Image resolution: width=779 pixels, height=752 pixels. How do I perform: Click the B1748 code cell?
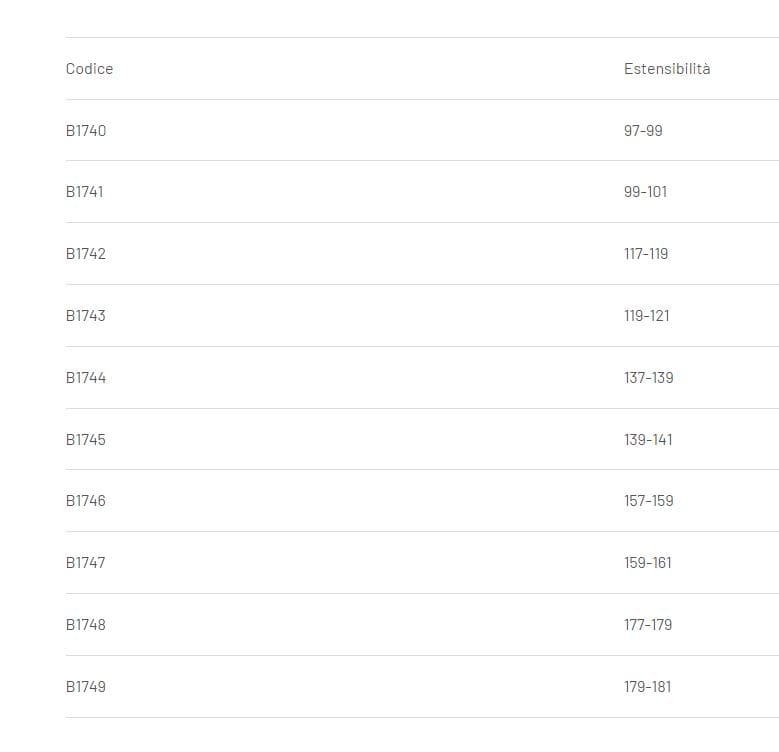pos(86,625)
